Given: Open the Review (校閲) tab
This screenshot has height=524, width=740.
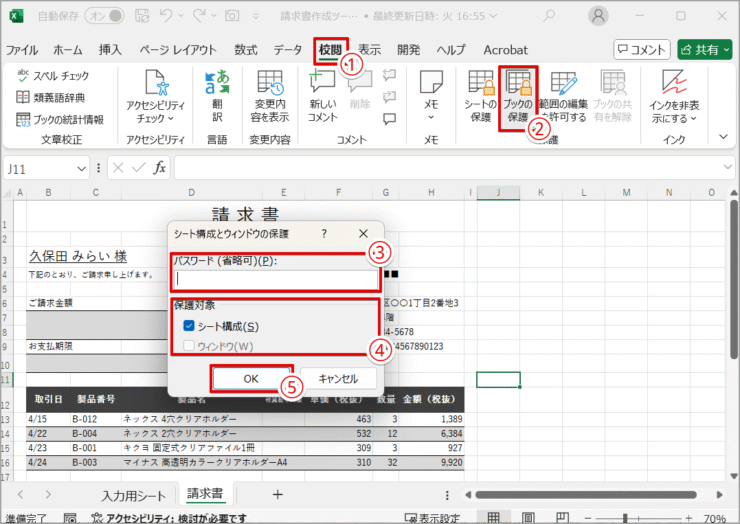Looking at the screenshot, I should (x=330, y=50).
